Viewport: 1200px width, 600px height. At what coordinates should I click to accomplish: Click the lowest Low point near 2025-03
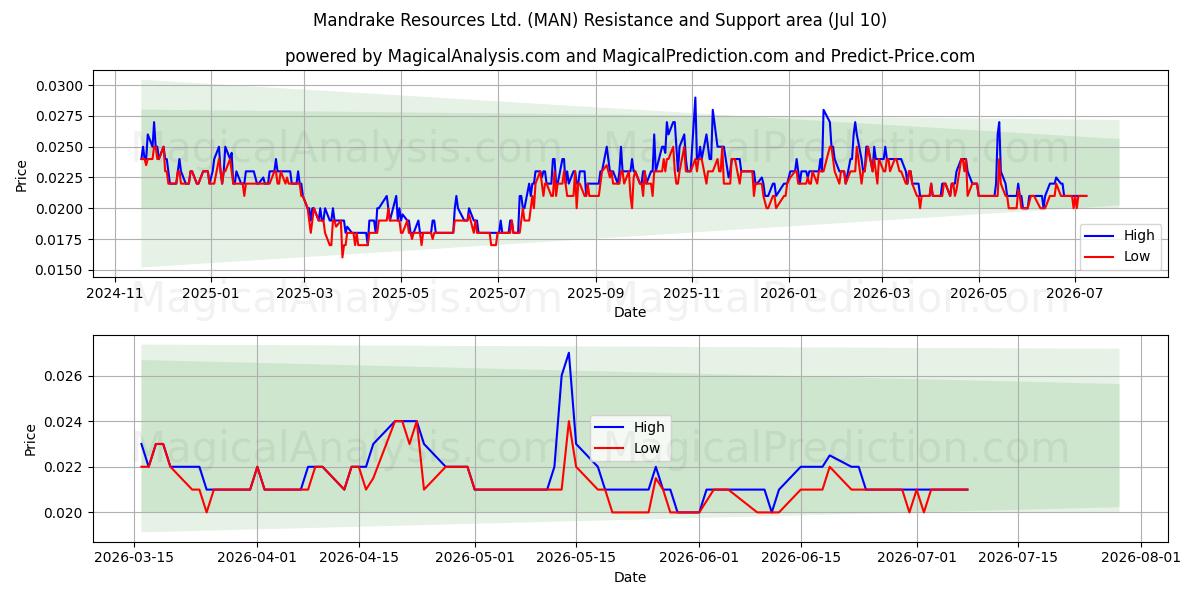(342, 257)
